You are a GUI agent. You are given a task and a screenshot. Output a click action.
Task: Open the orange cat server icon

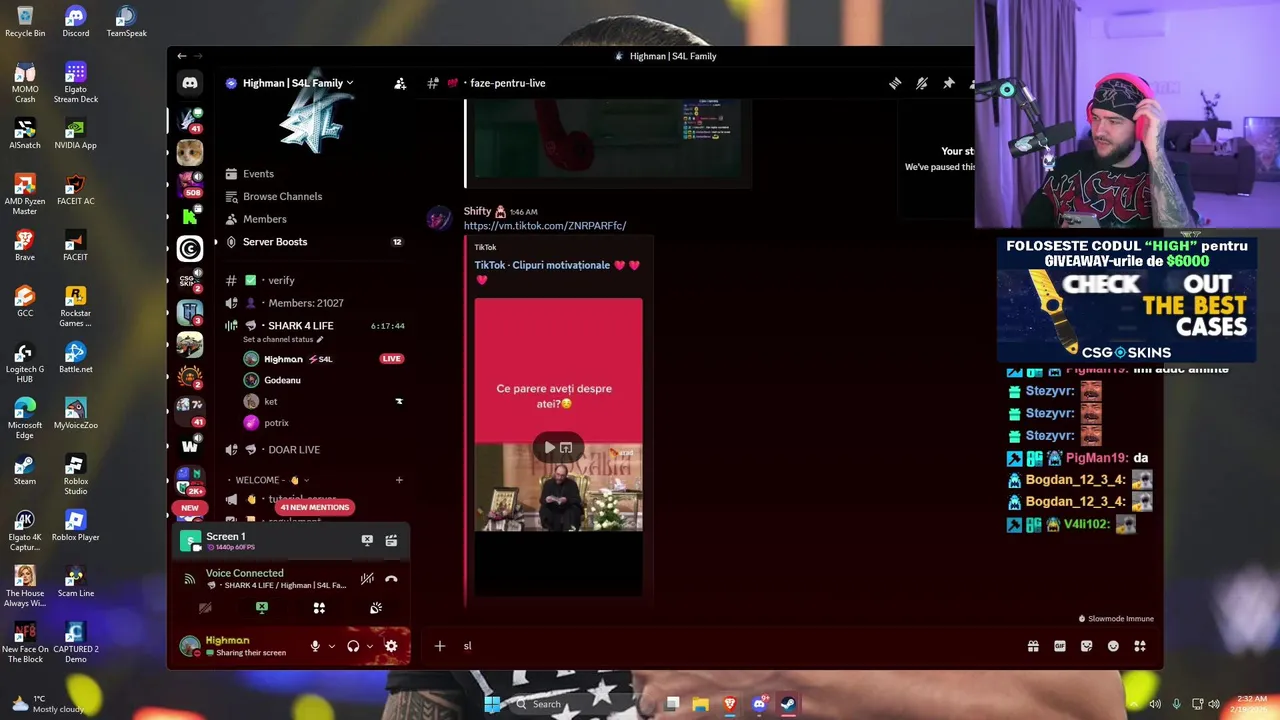[190, 152]
